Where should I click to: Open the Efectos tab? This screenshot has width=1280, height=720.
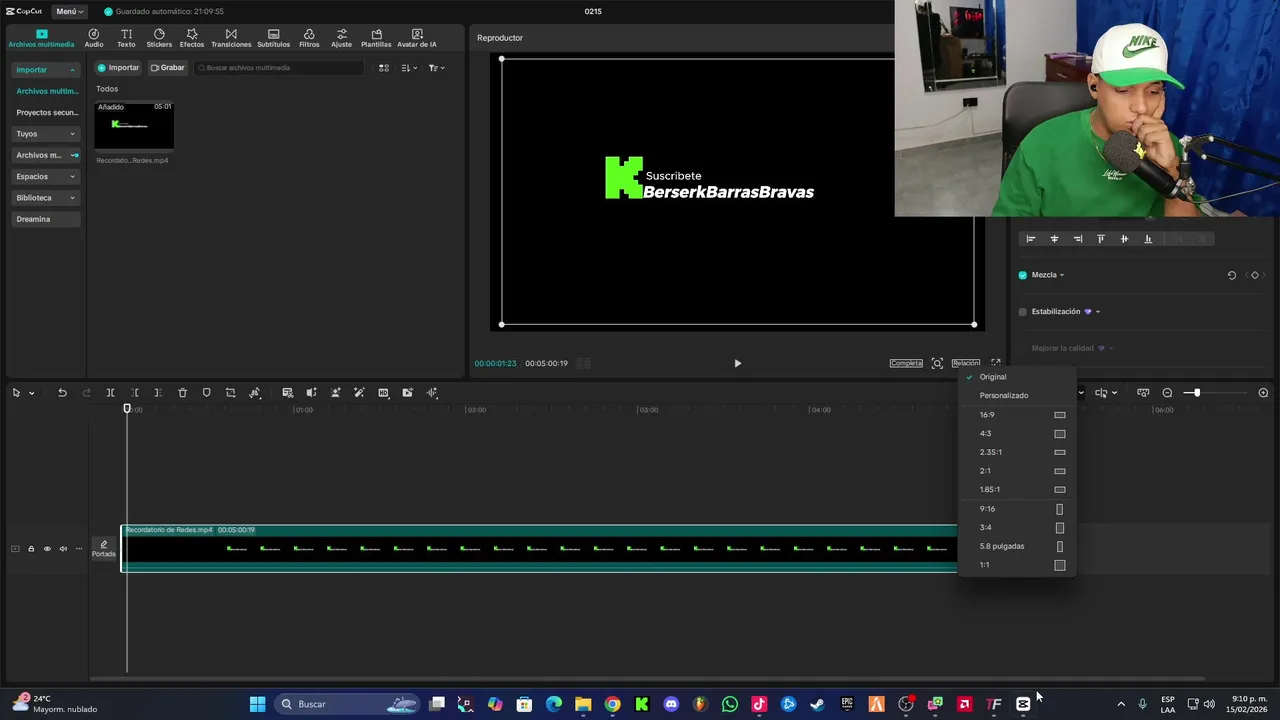pos(192,38)
